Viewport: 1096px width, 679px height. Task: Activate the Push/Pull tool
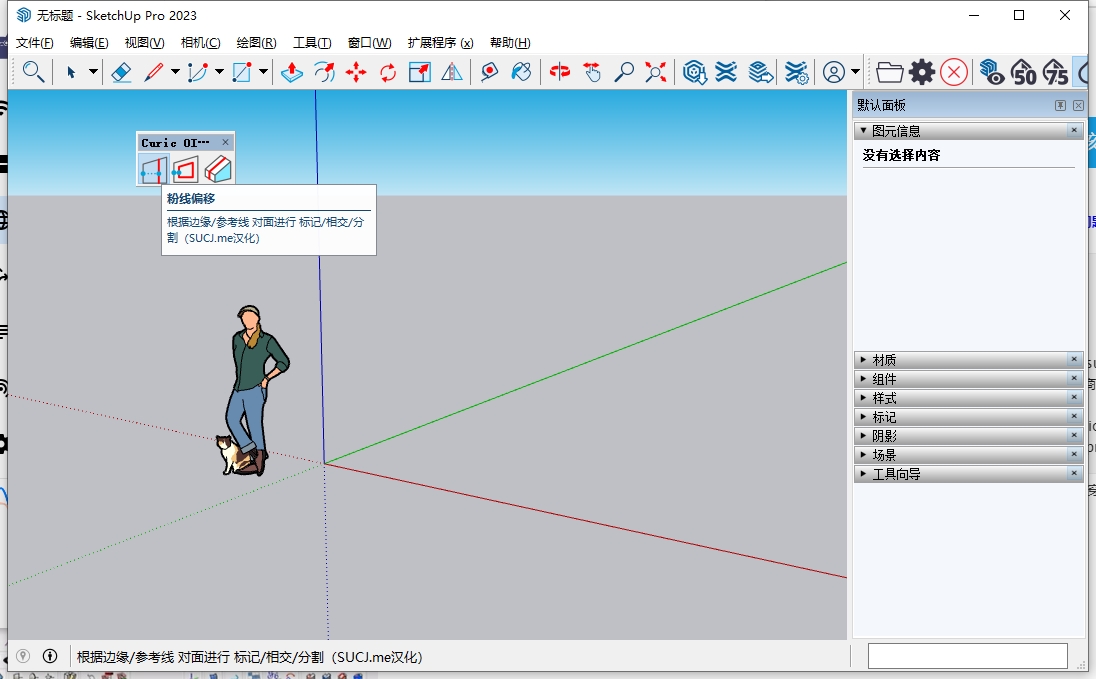click(292, 72)
